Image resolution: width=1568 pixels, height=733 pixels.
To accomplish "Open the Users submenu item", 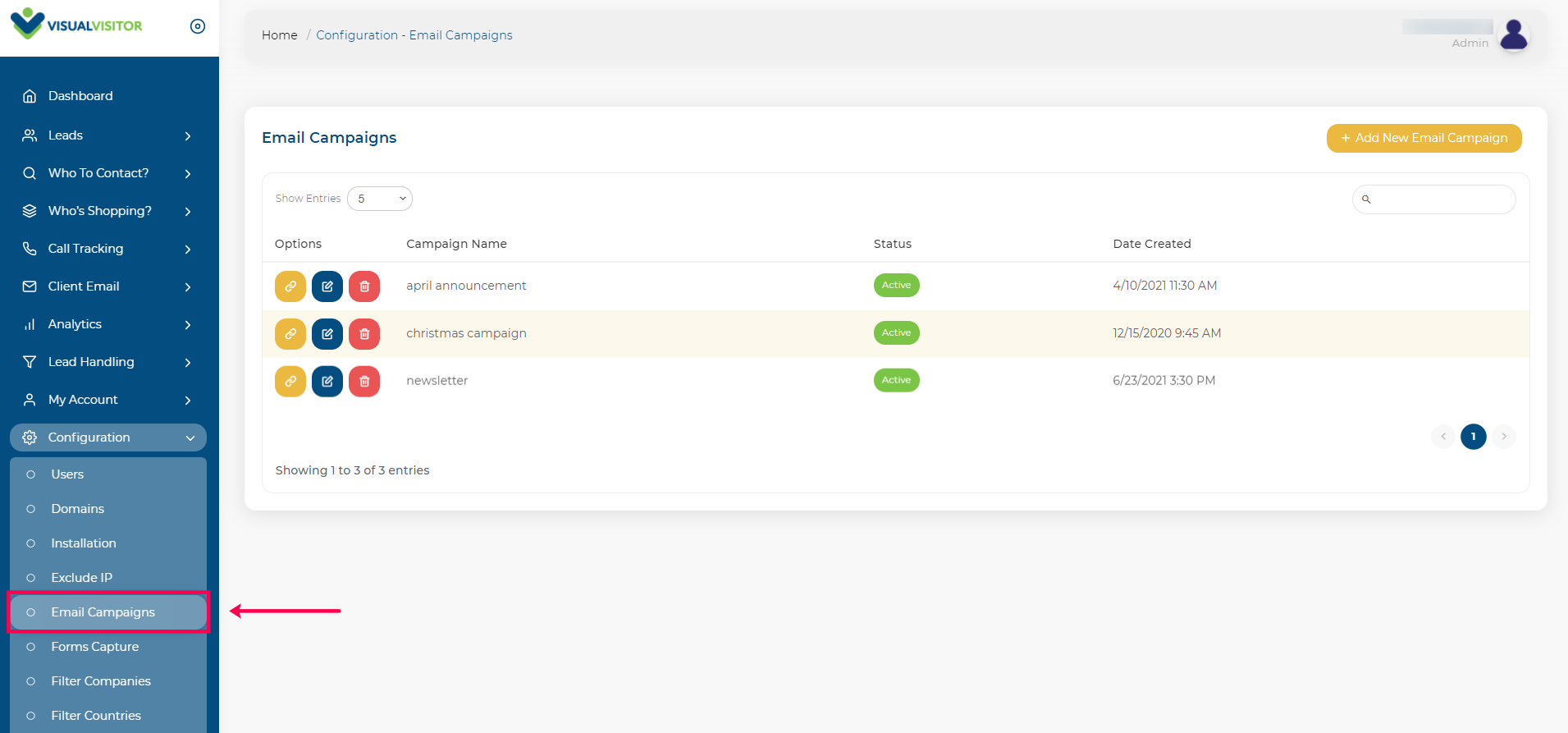I will 108,474.
